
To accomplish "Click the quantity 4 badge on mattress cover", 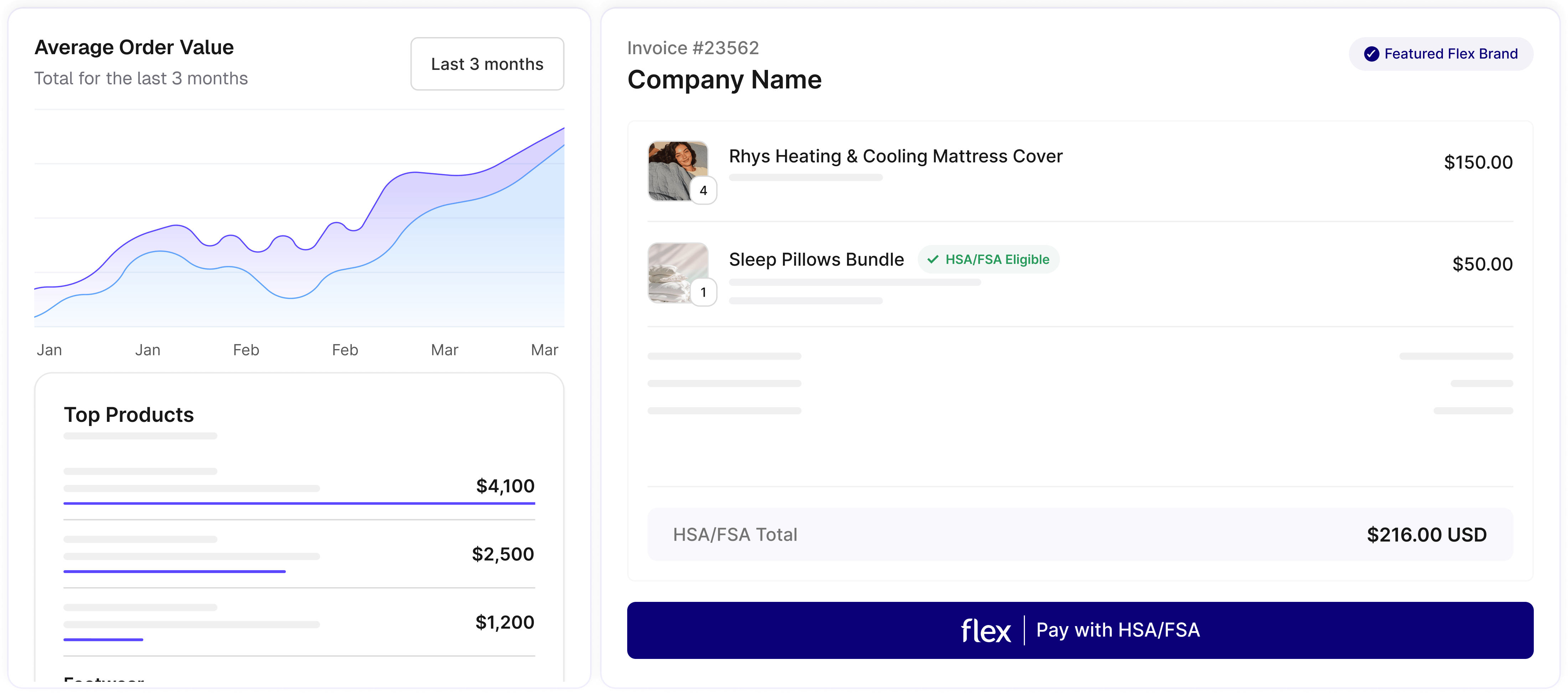I will tap(703, 191).
